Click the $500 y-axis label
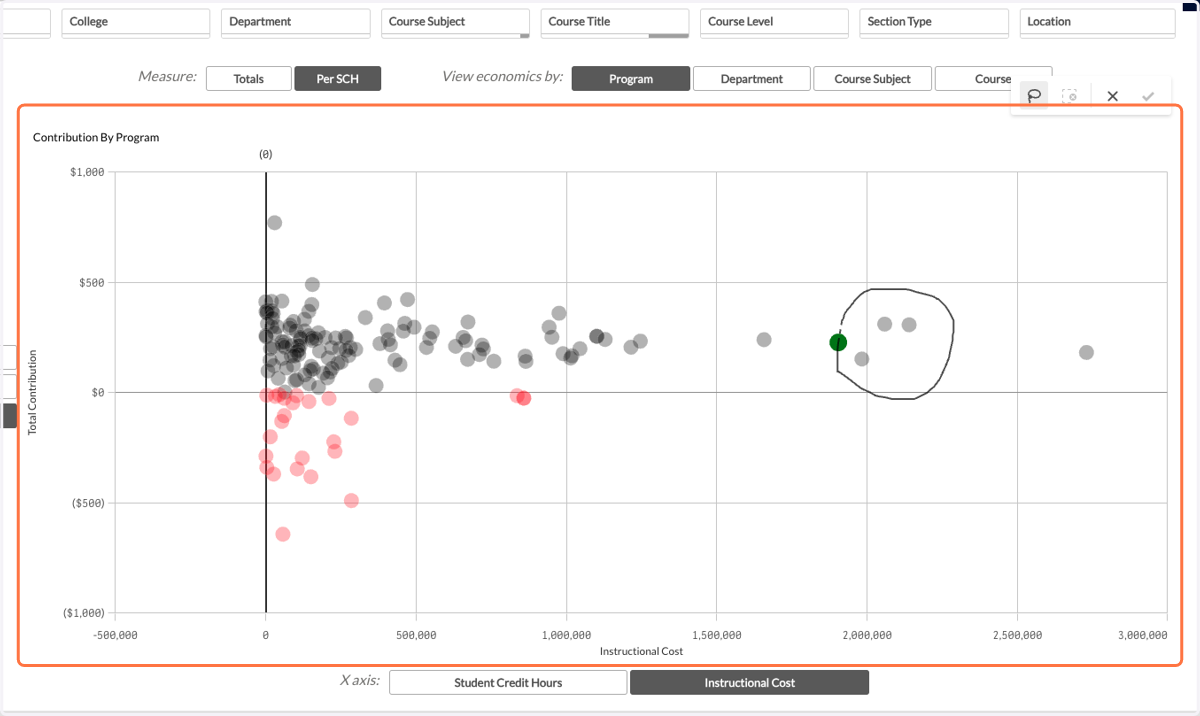 tap(94, 282)
